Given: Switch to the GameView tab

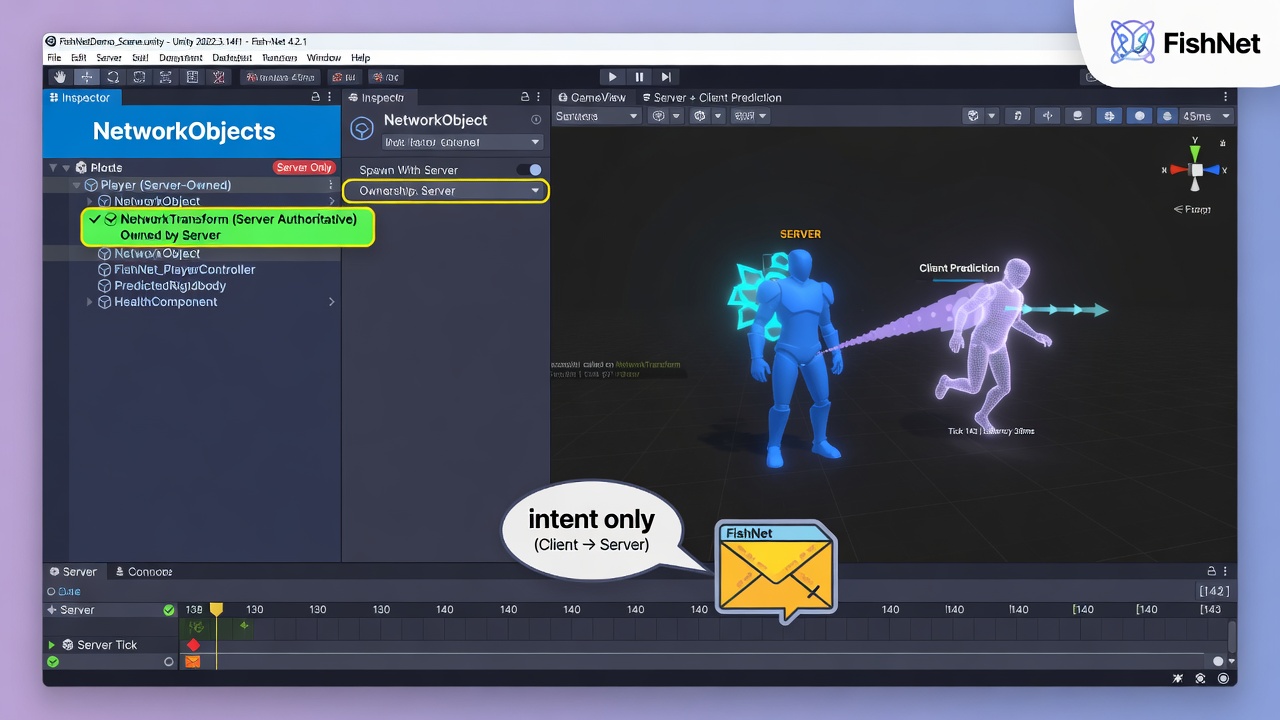Looking at the screenshot, I should (592, 97).
